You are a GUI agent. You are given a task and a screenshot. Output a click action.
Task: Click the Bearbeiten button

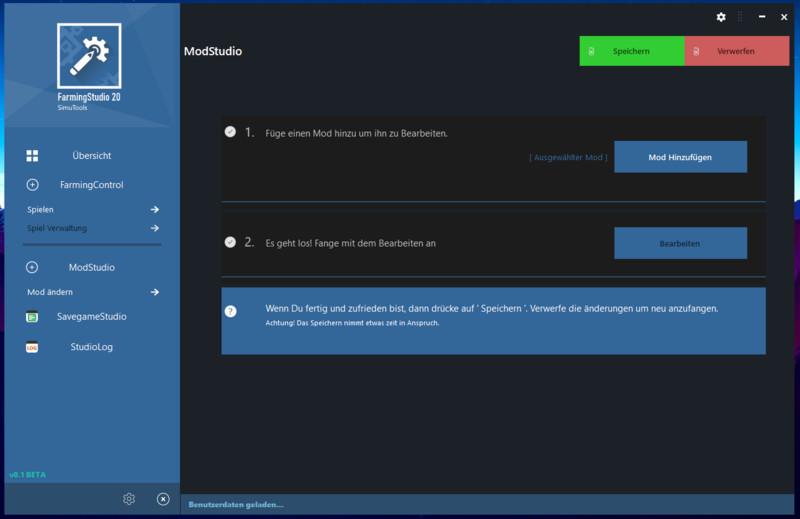pyautogui.click(x=680, y=243)
